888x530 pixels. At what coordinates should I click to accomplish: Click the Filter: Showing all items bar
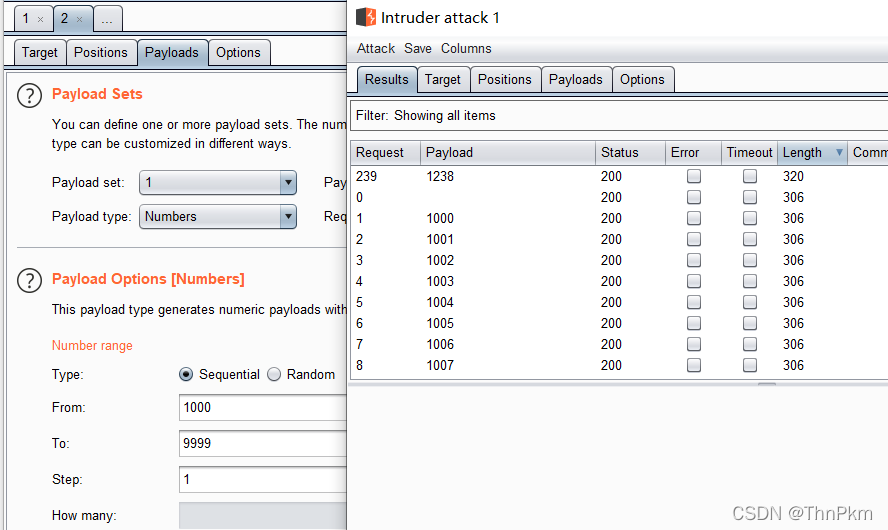click(x=619, y=116)
